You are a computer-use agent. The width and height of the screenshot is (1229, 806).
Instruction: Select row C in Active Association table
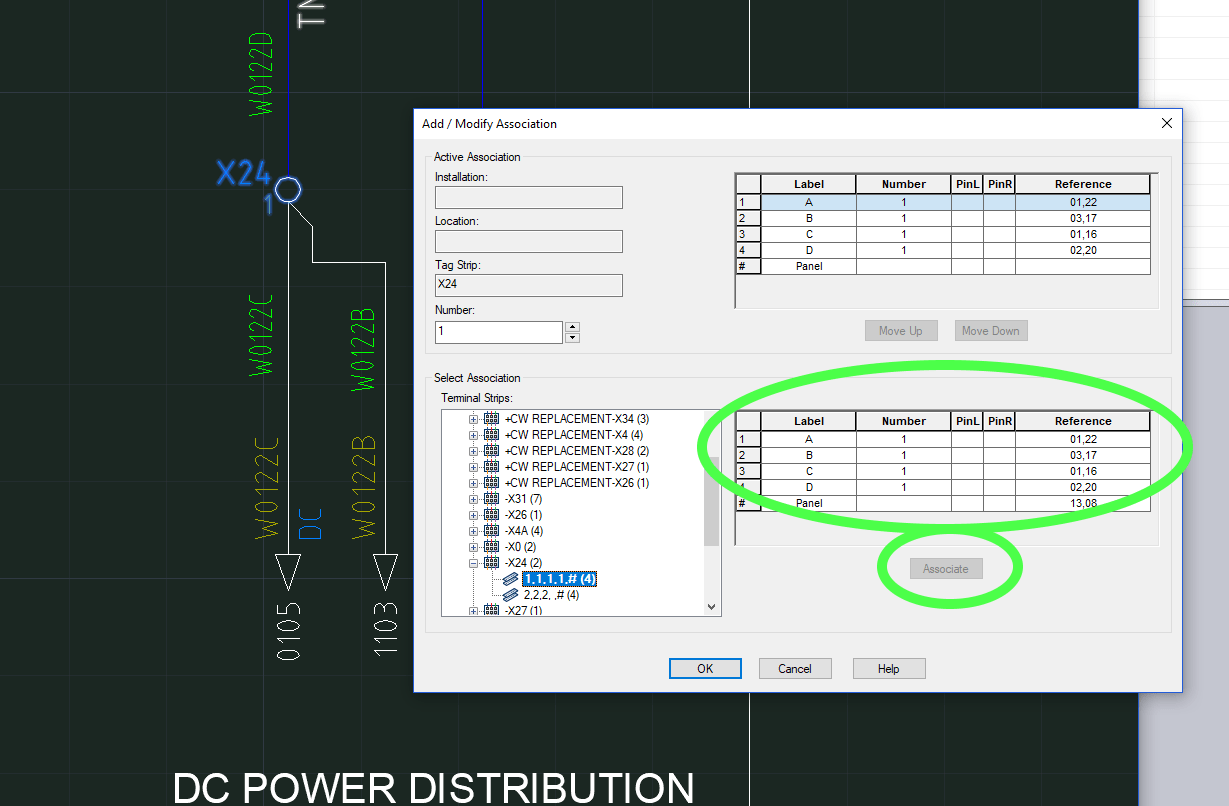pyautogui.click(x=943, y=234)
